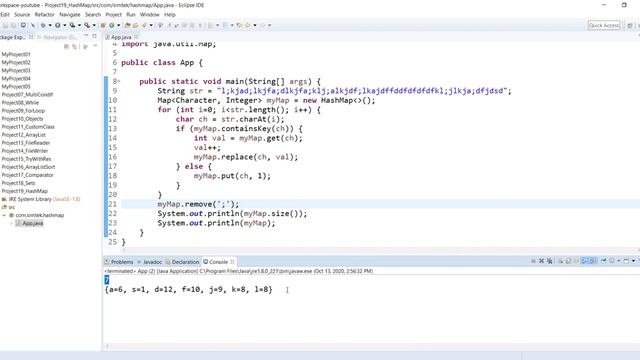Select App.java file in tree
The width and height of the screenshot is (640, 360).
[30, 223]
